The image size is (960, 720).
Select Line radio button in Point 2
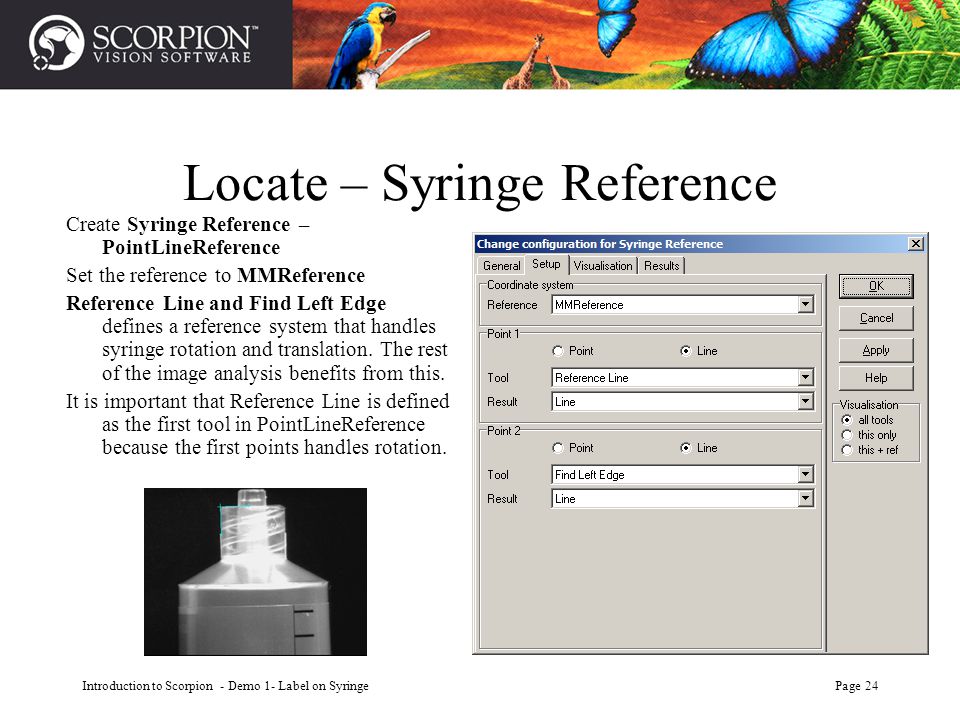[699, 448]
